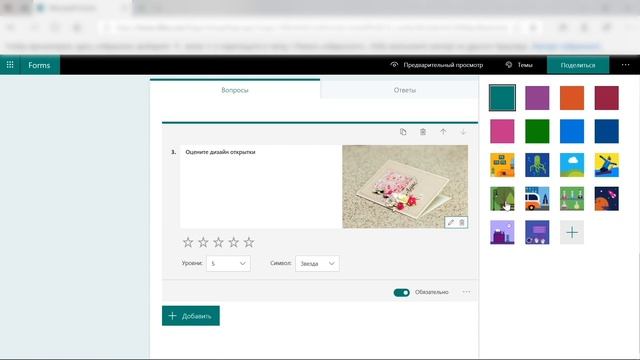Open the symbol (Символ) dropdown
The image size is (640, 360).
(317, 264)
